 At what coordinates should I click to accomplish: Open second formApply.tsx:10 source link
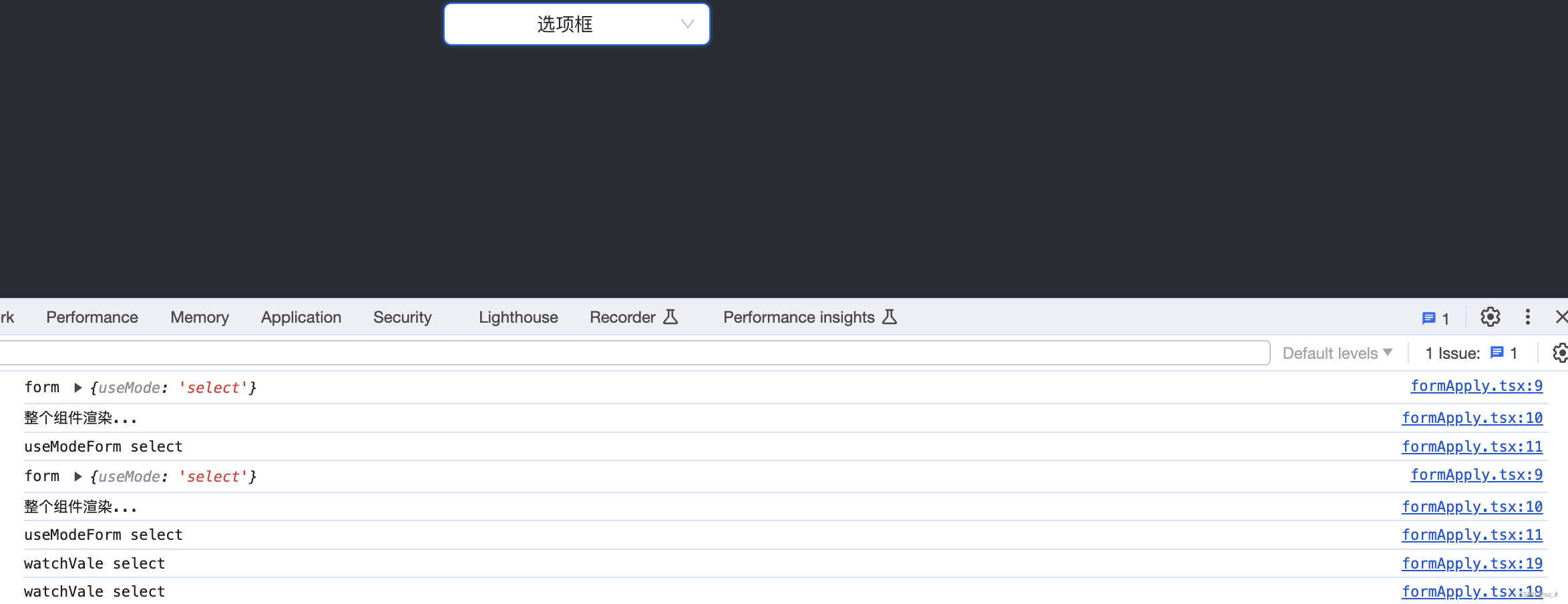click(1472, 507)
